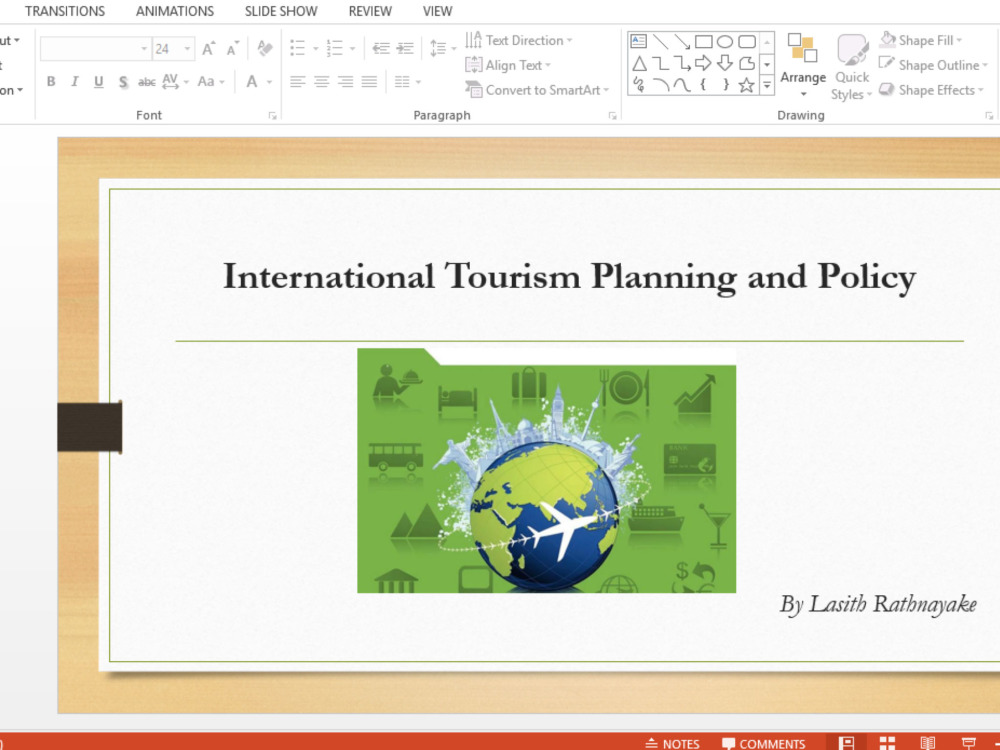Select the Text Box shape
1000x750 pixels.
click(638, 42)
